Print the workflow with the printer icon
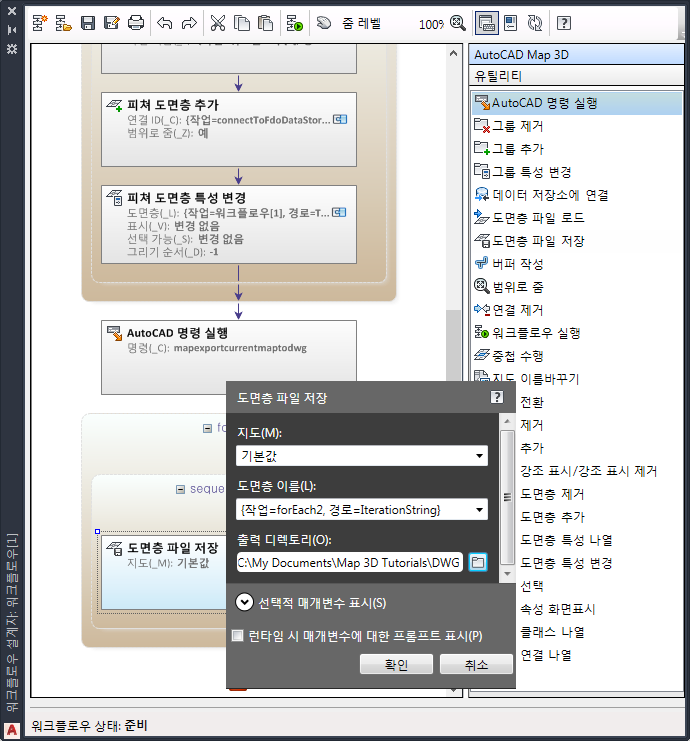 [136, 23]
